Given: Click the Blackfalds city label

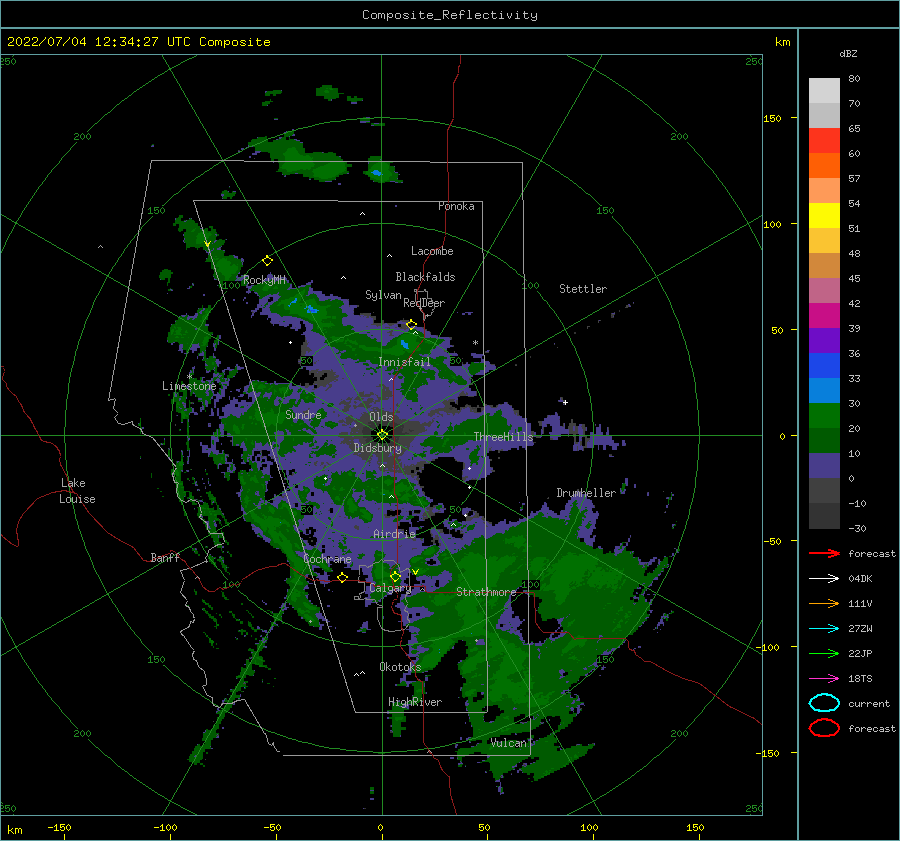Looking at the screenshot, I should [425, 277].
